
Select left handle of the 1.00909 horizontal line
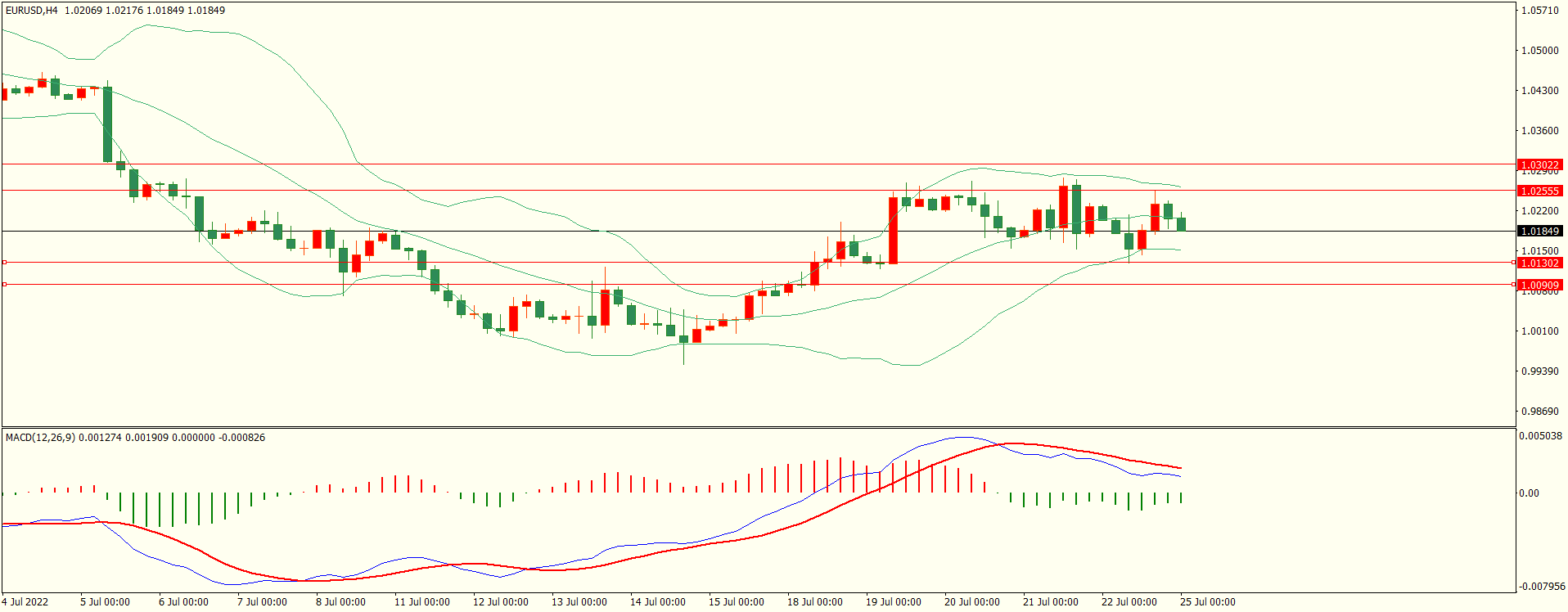(x=4, y=285)
